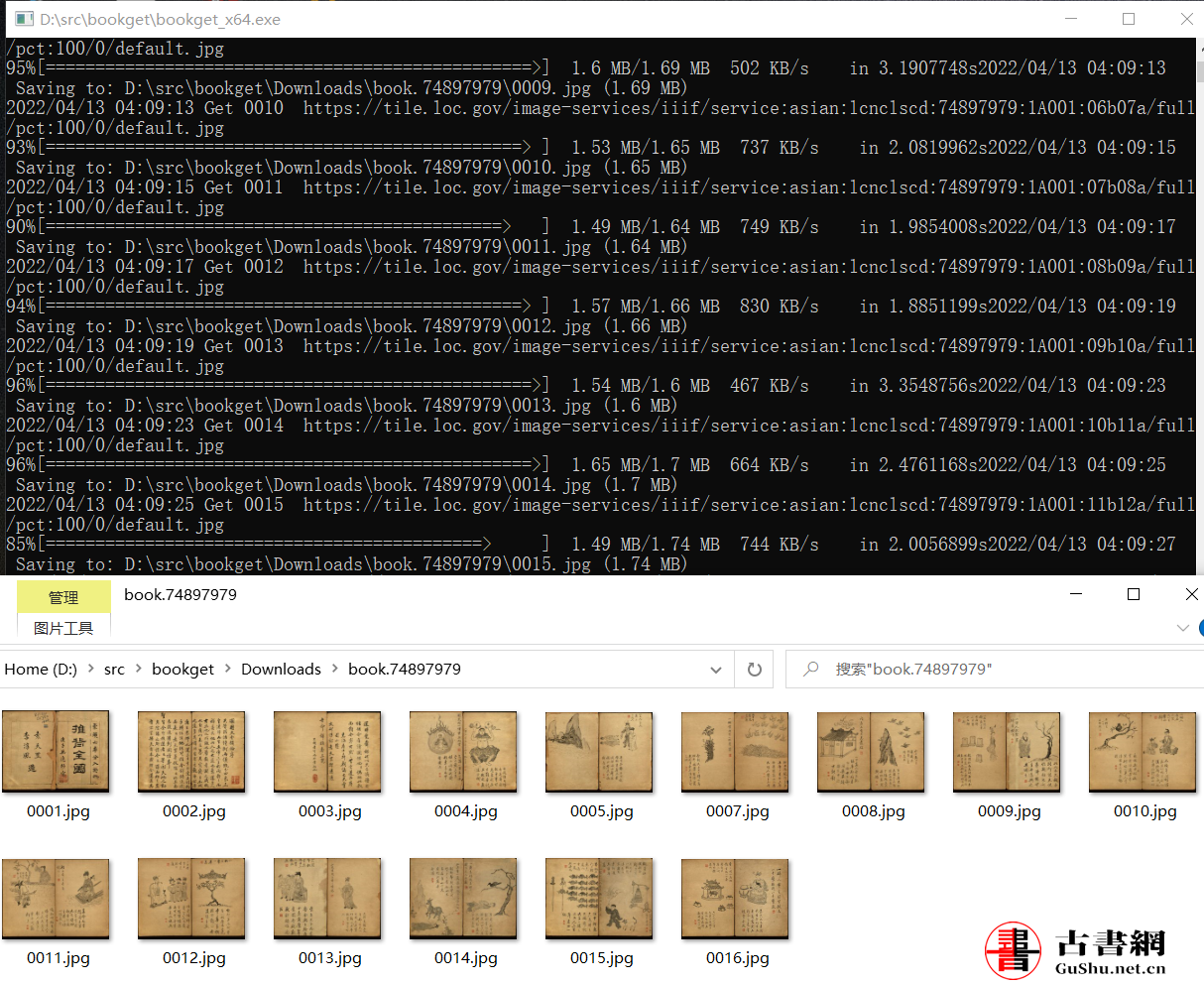The image size is (1204, 985).
Task: Open the address bar history dropdown
Action: 716,670
